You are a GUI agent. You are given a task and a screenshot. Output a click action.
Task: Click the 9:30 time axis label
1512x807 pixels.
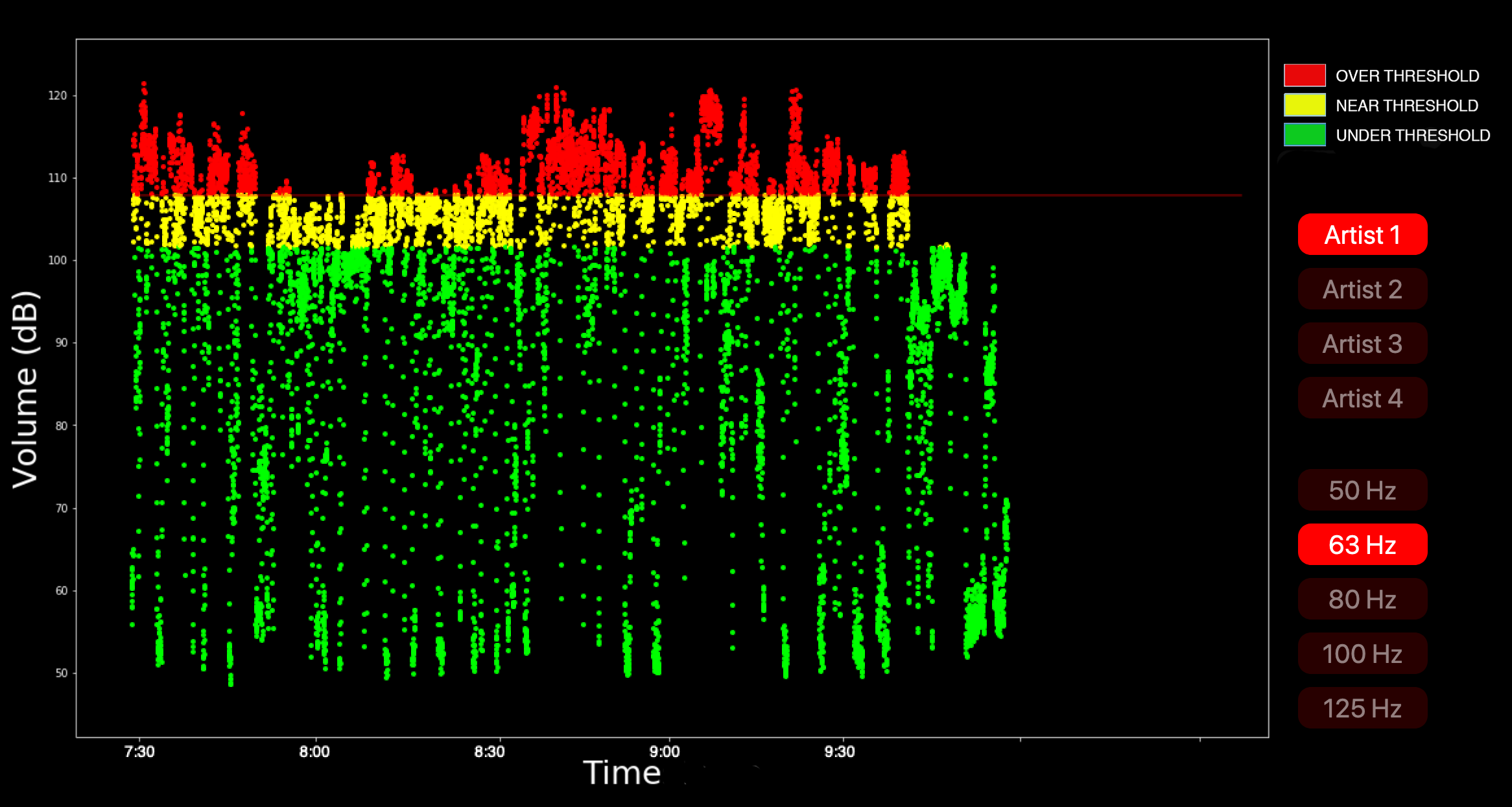[x=840, y=752]
